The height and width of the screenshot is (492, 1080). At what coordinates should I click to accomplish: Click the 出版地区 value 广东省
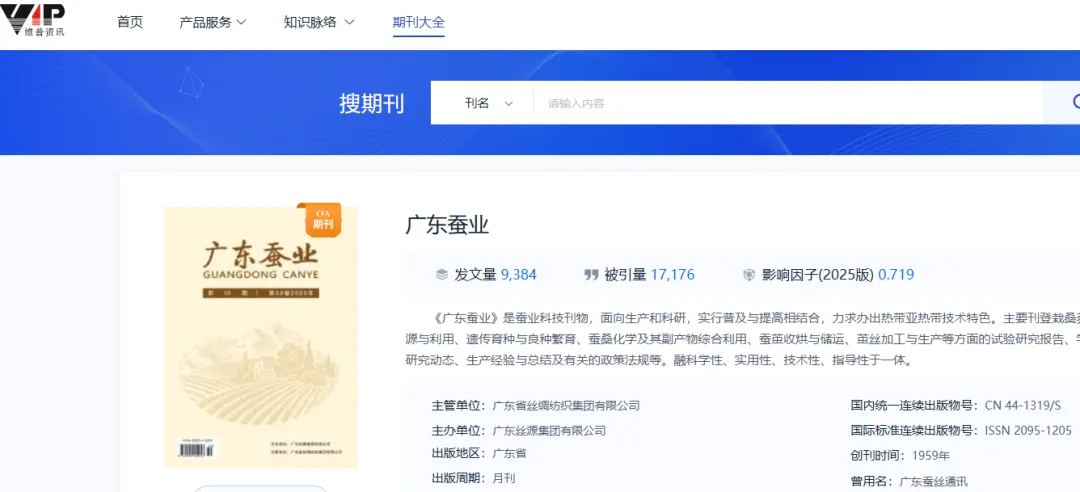pos(510,453)
